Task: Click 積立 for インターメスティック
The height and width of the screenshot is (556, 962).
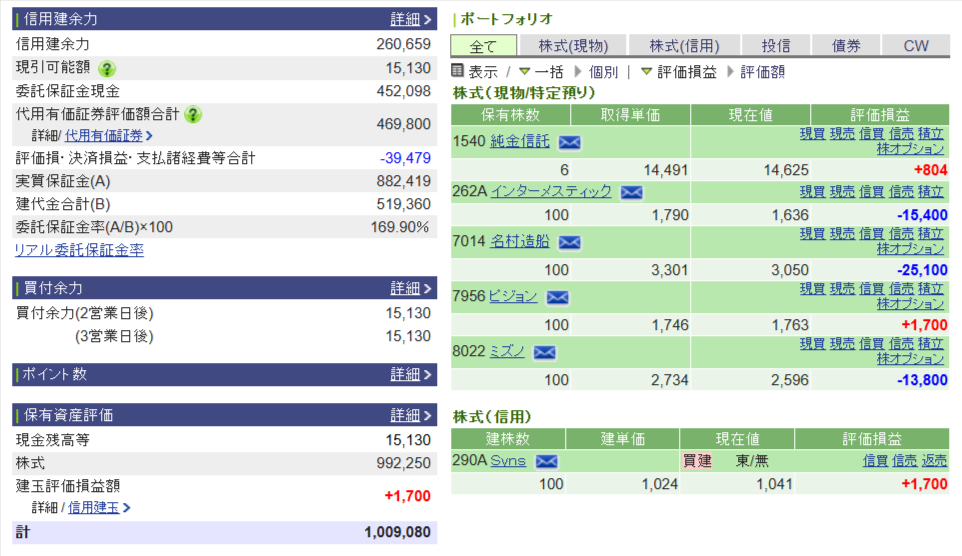Action: (931, 191)
